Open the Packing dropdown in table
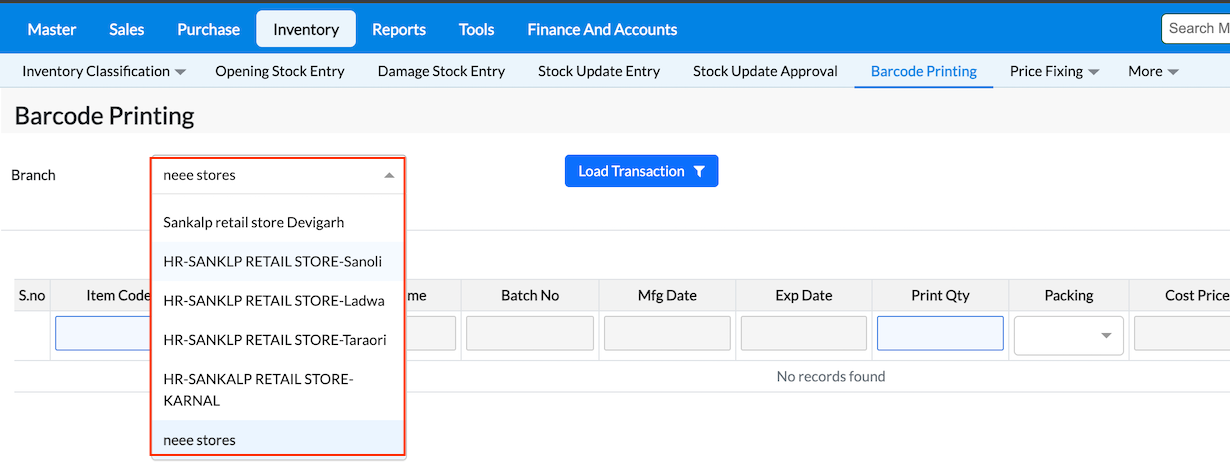This screenshot has height=466, width=1230. [x=1068, y=335]
